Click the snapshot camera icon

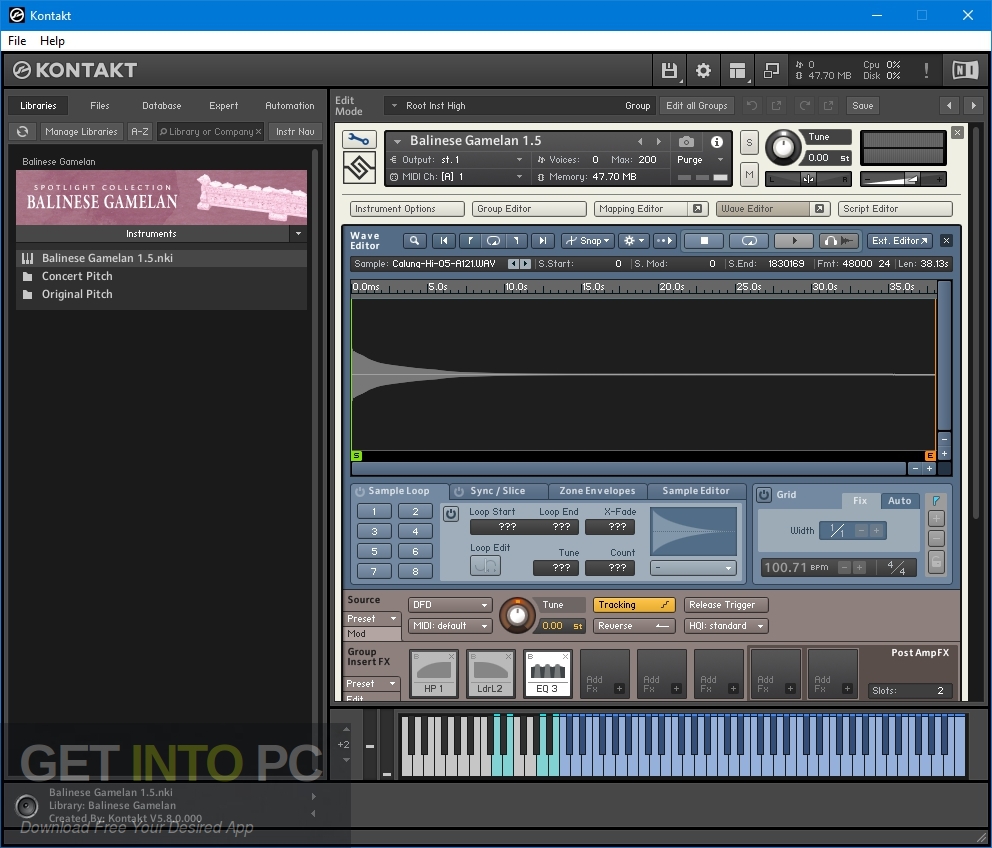coord(686,142)
